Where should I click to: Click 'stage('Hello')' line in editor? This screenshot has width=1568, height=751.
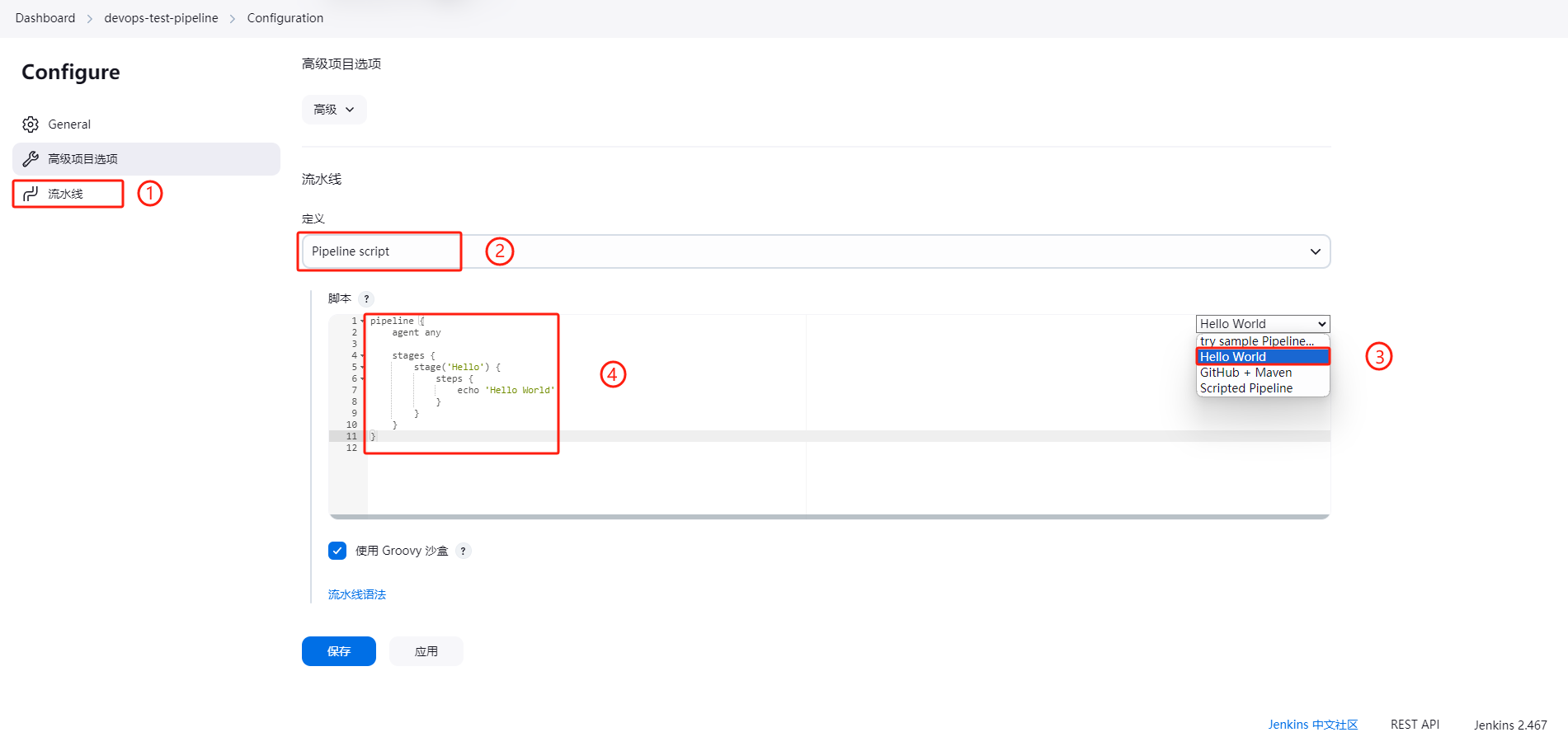click(457, 368)
